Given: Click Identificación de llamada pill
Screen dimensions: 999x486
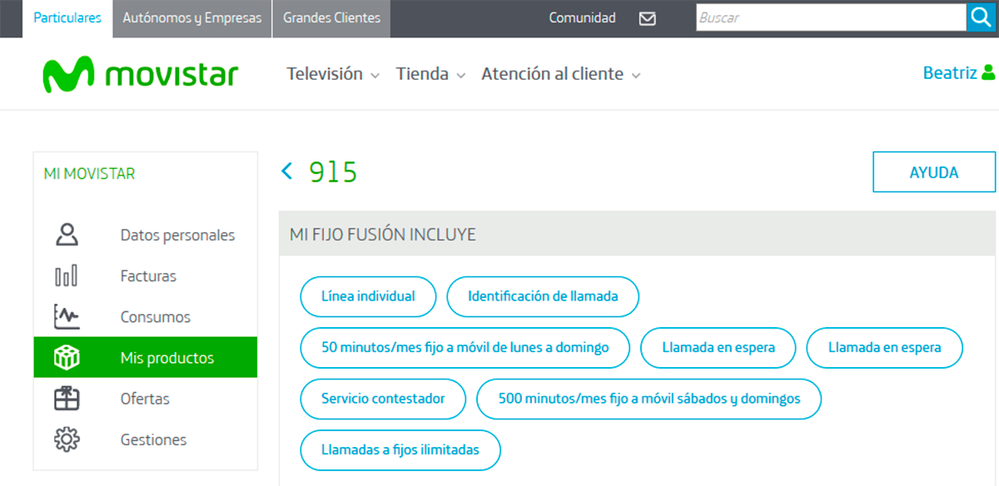Looking at the screenshot, I should click(543, 296).
